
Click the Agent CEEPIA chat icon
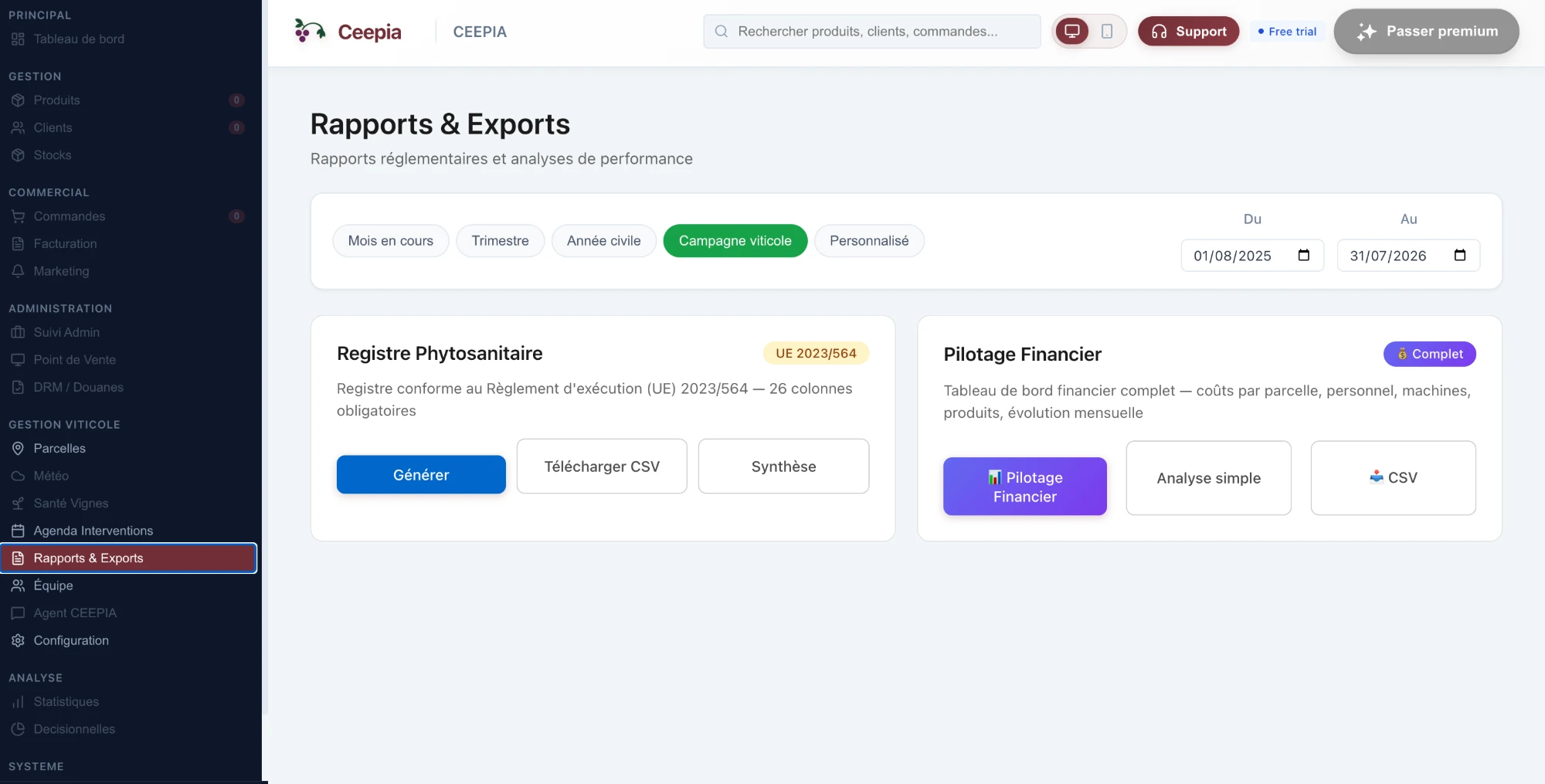18,613
